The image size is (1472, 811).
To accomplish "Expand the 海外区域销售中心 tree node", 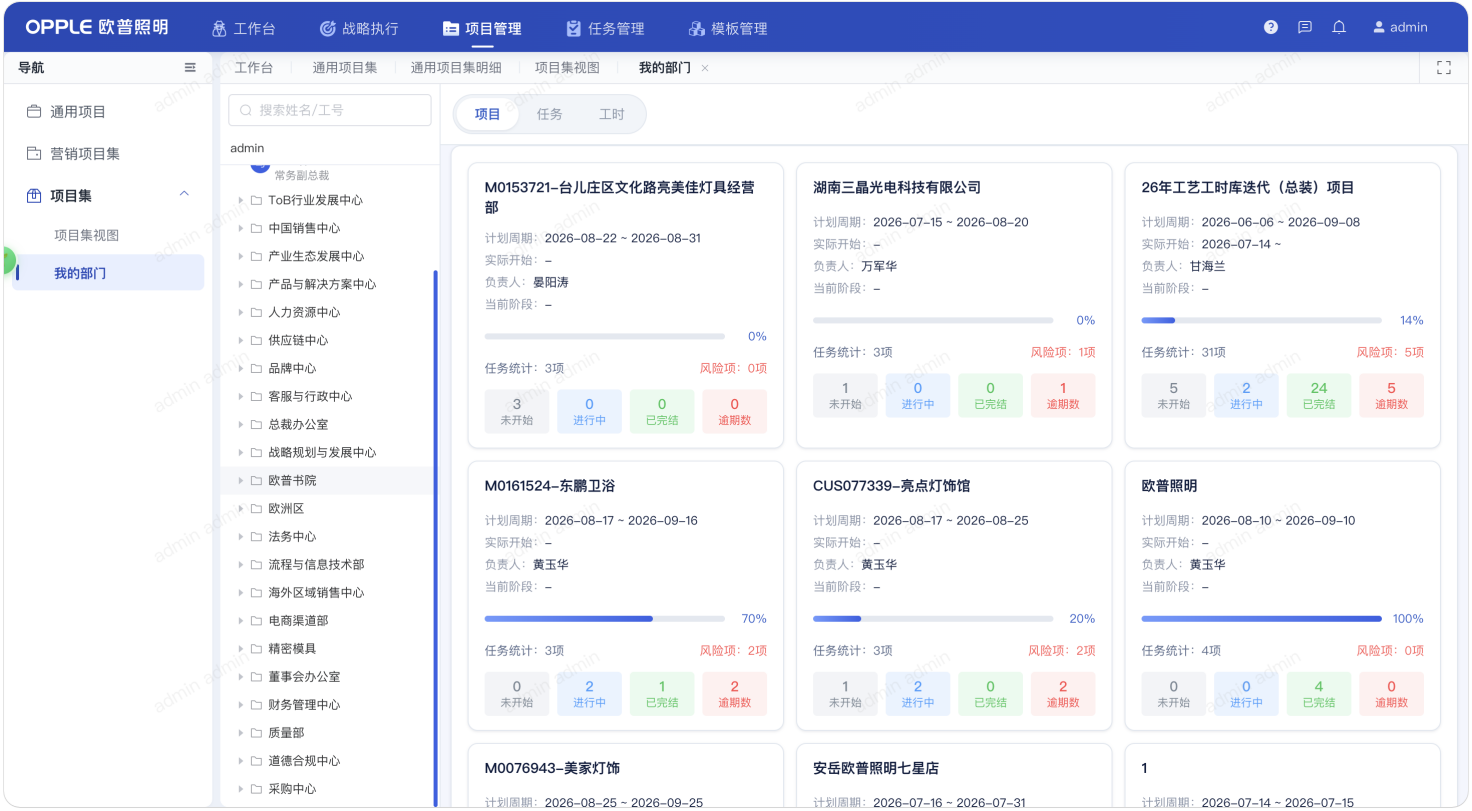I will point(241,592).
